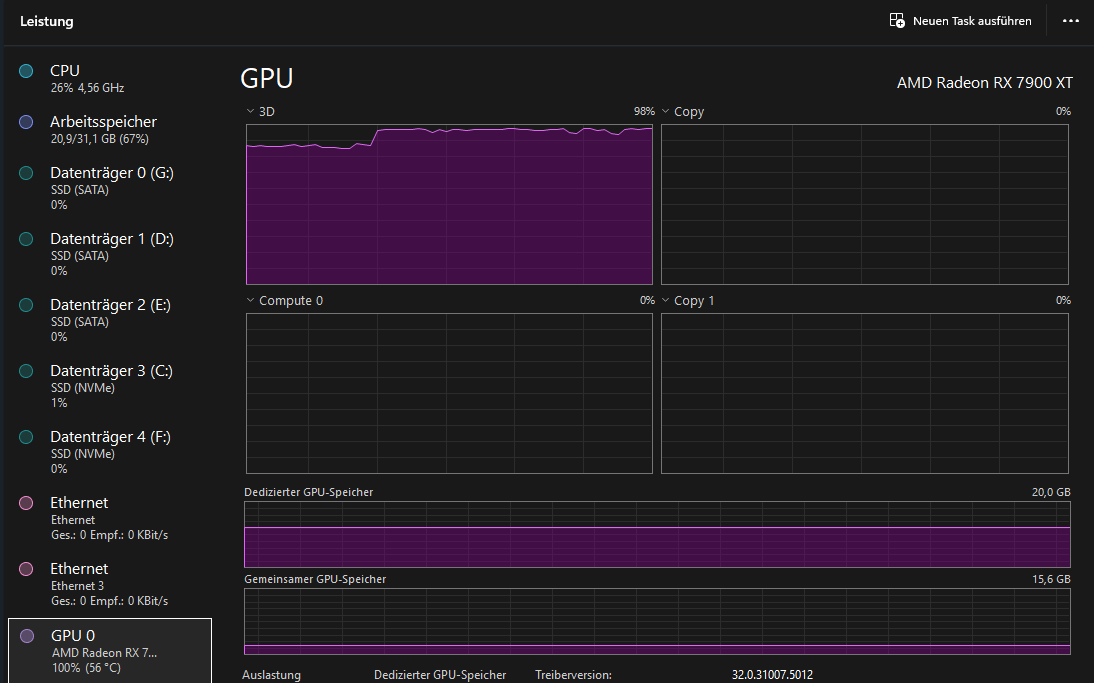Image resolution: width=1094 pixels, height=683 pixels.
Task: Click the Dedizierter GPU-Speicher graph label
Action: coord(308,492)
